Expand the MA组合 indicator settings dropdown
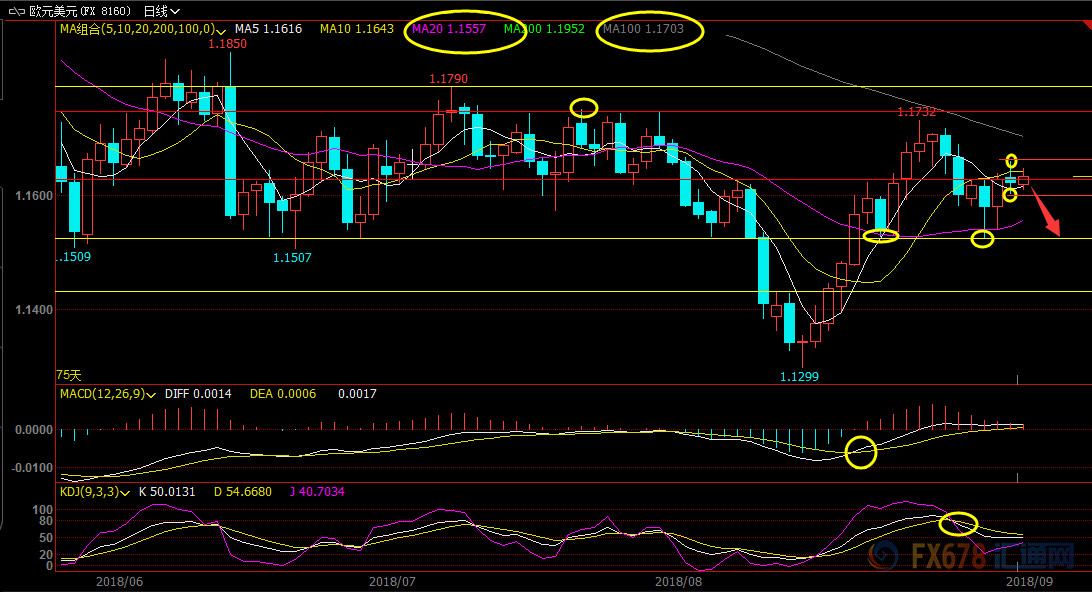This screenshot has height=592, width=1092. click(220, 31)
